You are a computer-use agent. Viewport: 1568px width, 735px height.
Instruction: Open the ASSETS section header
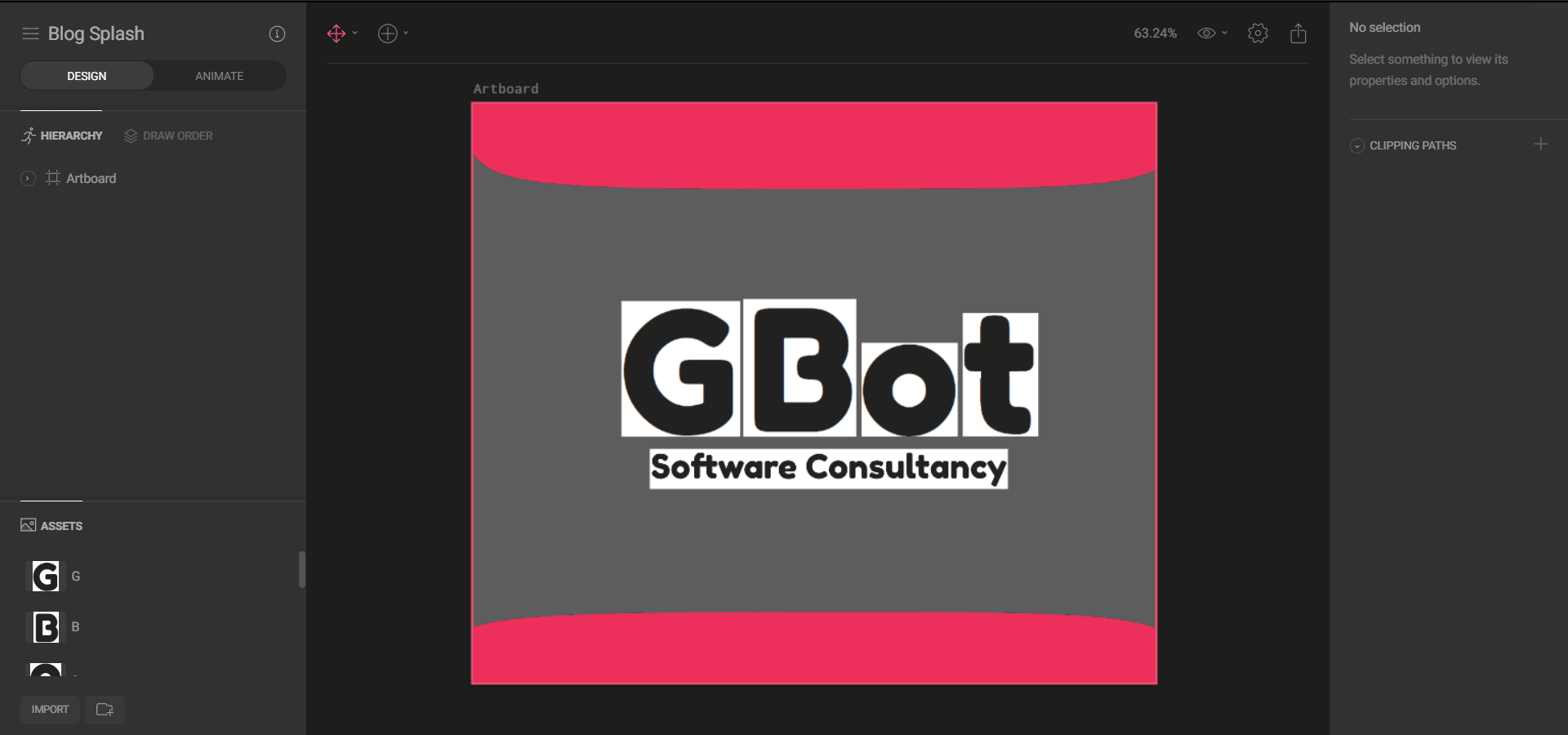(x=51, y=525)
